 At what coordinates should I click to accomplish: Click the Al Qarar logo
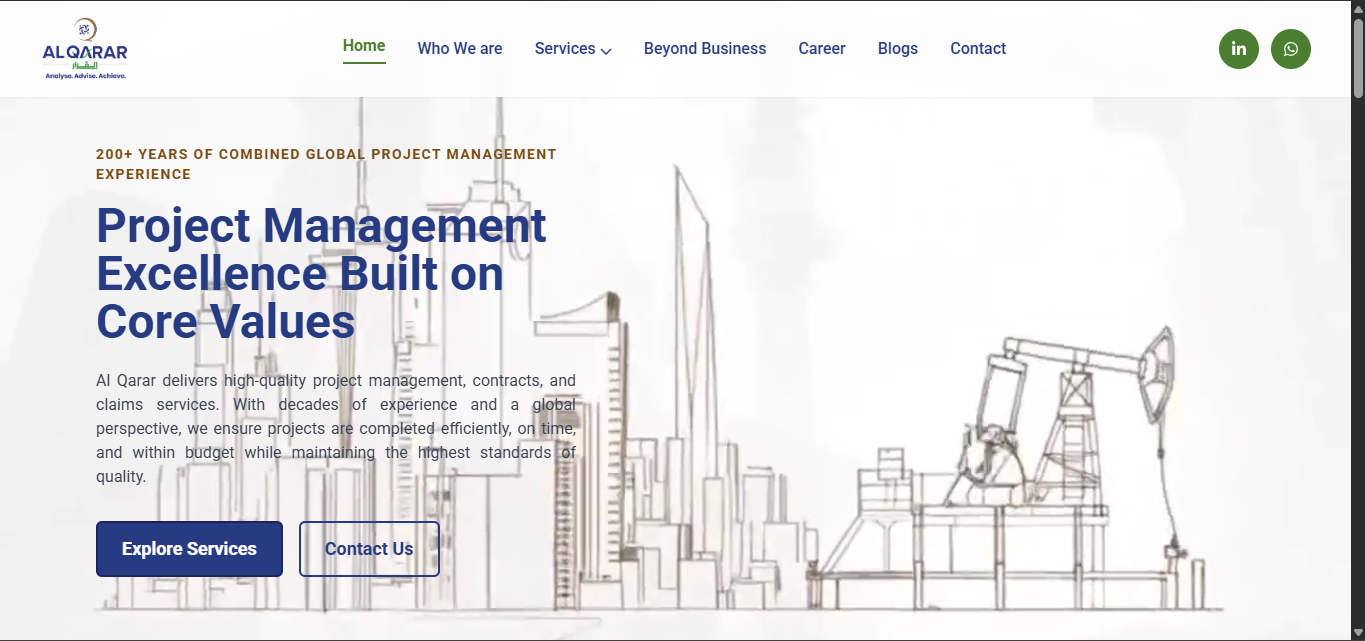tap(85, 49)
